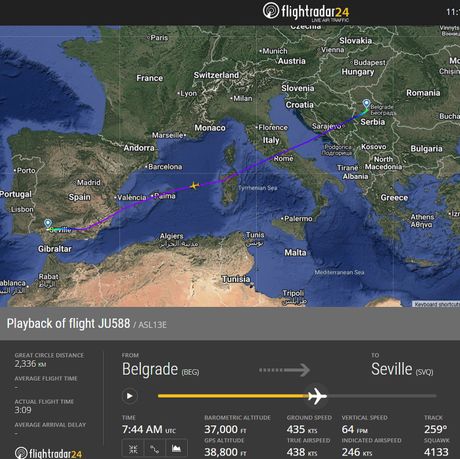460x459 pixels.
Task: Click the '2,336 KM' great circle distance value
Action: [x=30, y=364]
